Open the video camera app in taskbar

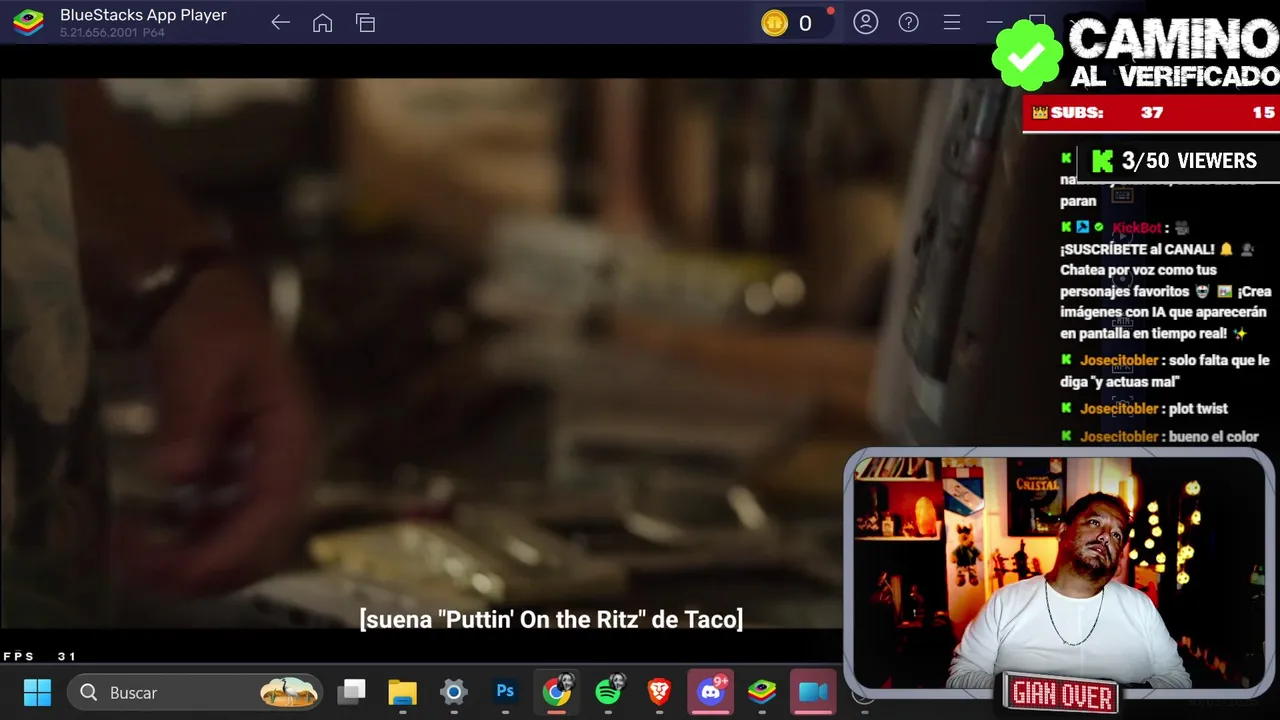pyautogui.click(x=813, y=692)
